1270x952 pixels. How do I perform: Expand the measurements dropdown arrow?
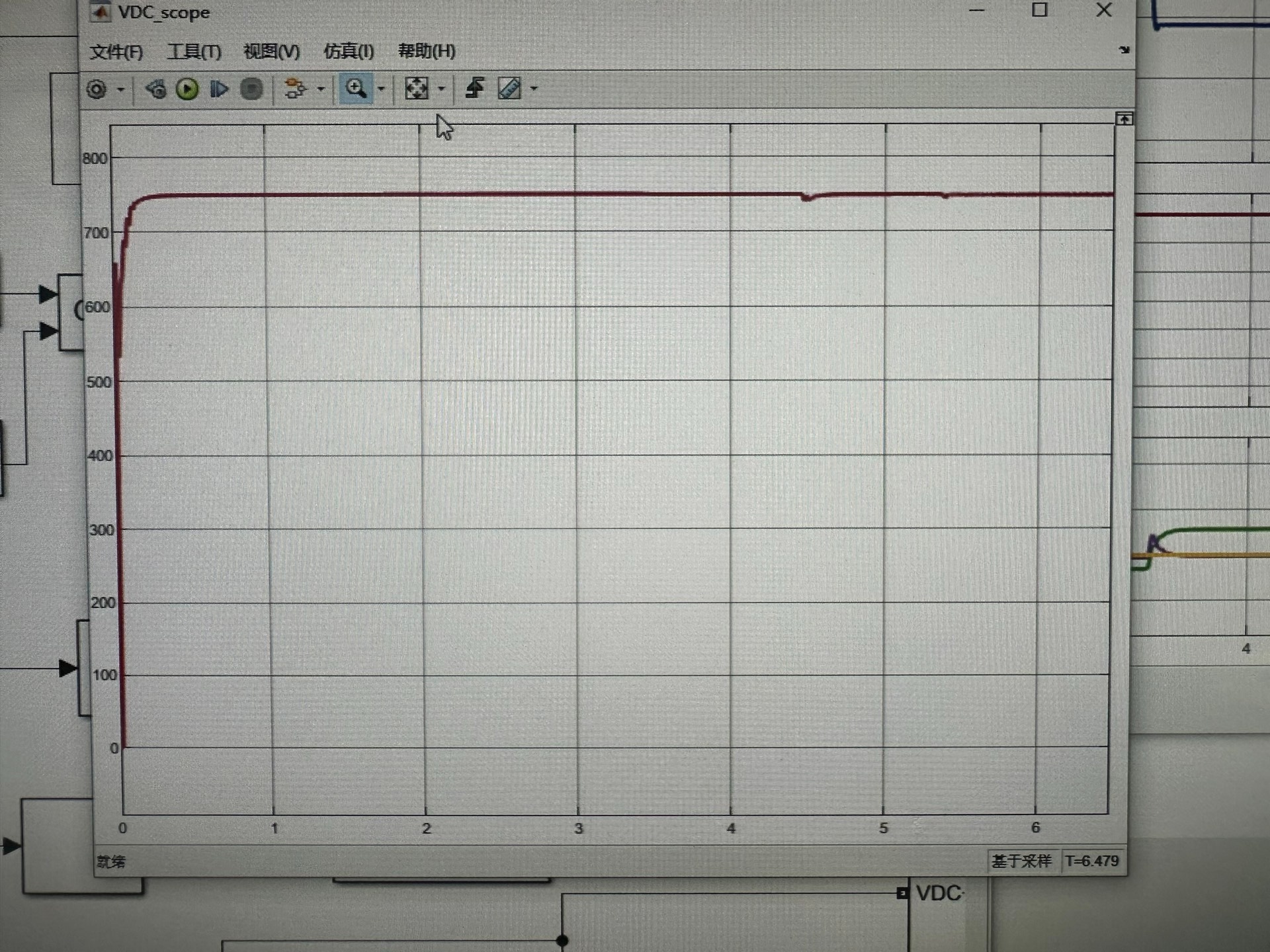(534, 89)
